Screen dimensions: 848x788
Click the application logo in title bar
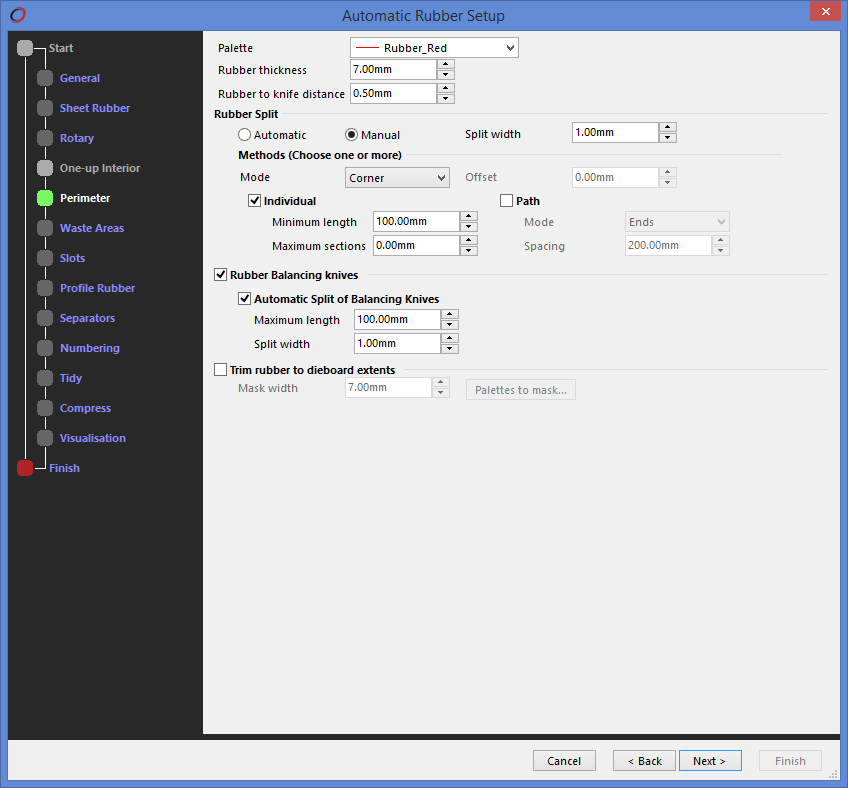(x=18, y=15)
